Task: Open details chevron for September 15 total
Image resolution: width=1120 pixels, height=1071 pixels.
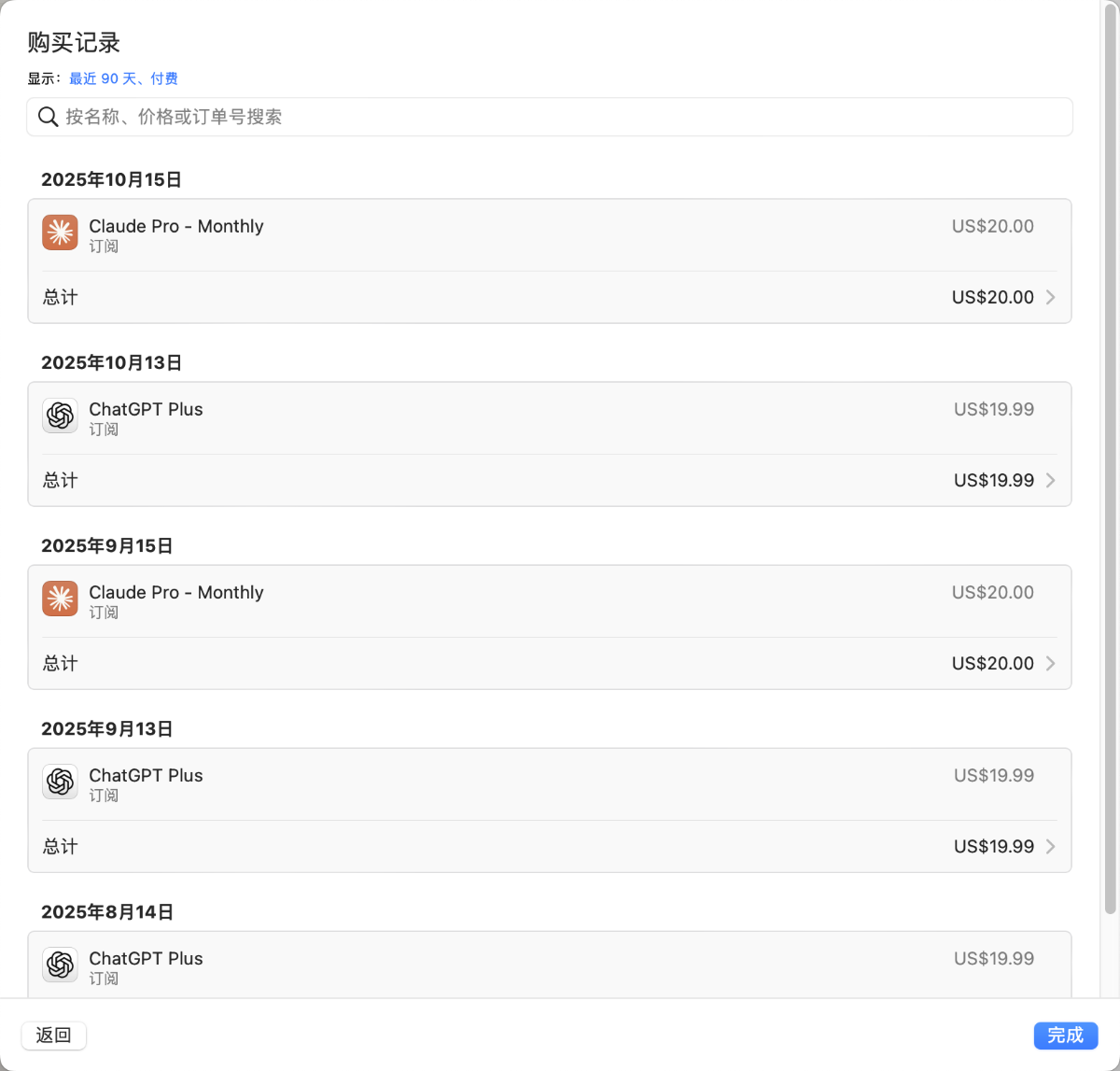Action: (1050, 663)
